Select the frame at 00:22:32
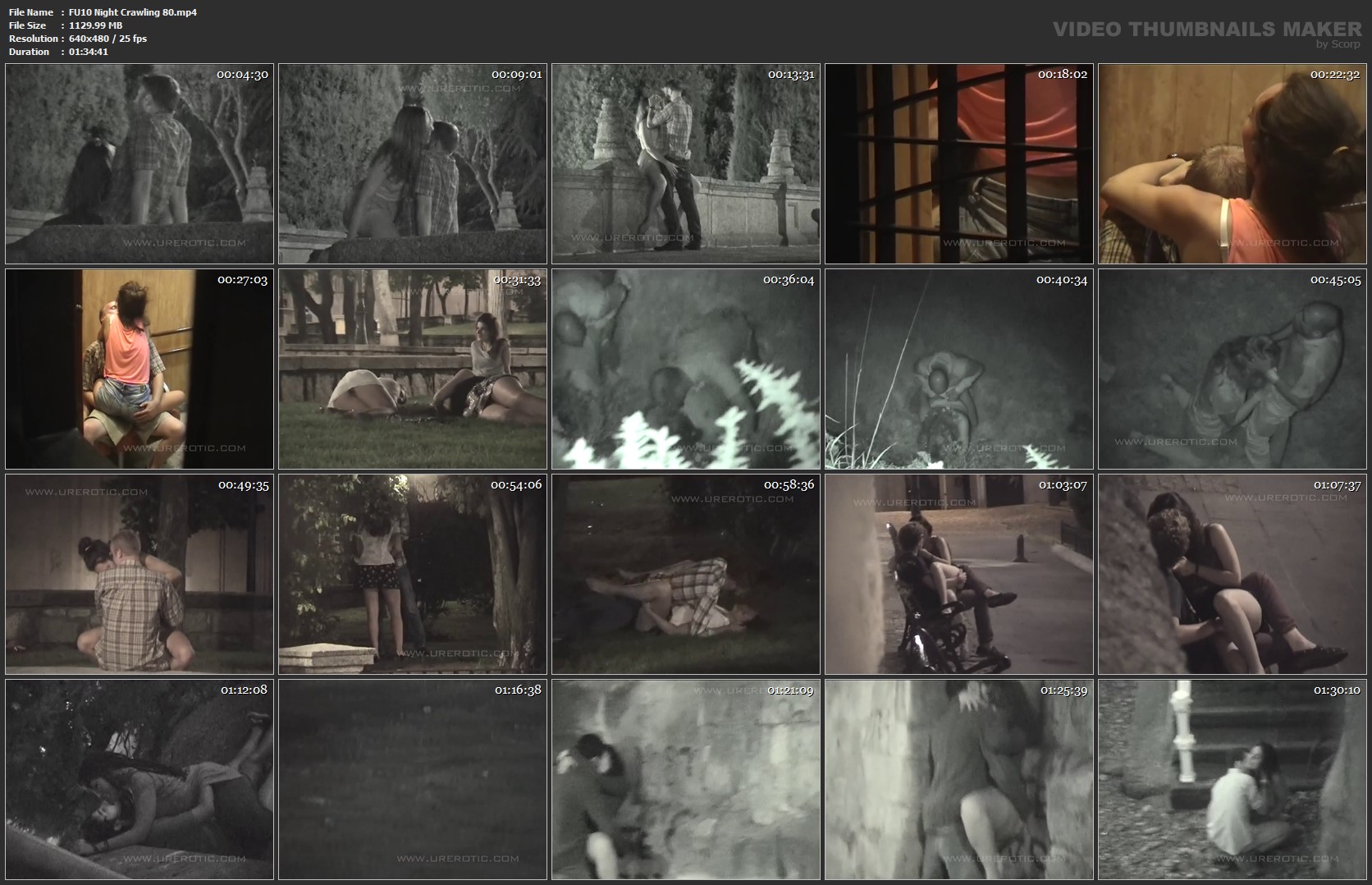 coord(1233,164)
